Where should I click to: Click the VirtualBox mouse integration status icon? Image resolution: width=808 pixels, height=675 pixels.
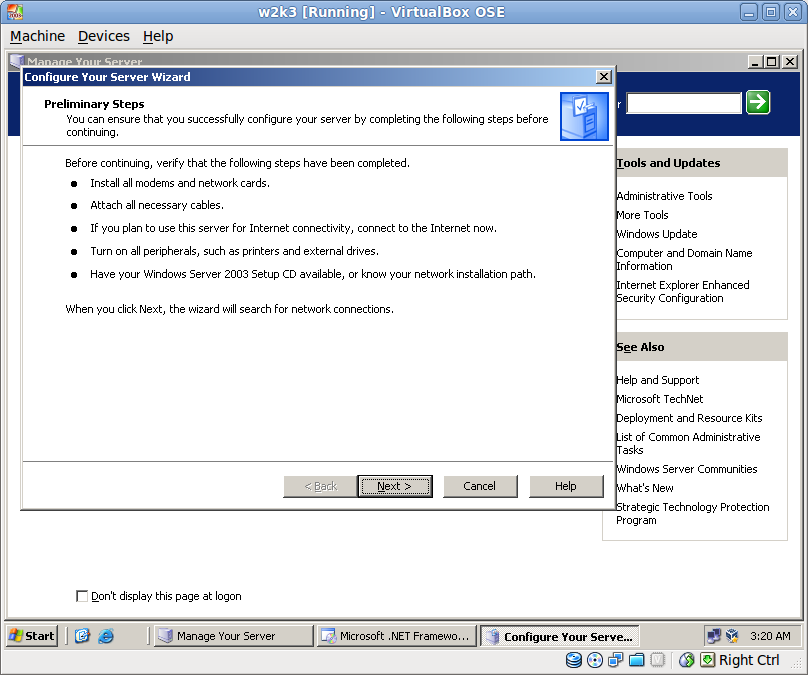tap(686, 660)
